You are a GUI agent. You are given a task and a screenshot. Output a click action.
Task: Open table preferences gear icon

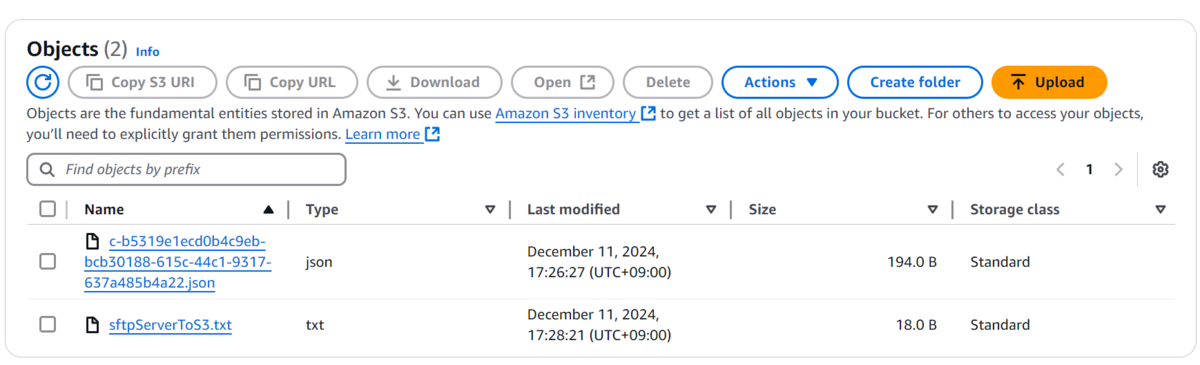click(1160, 170)
